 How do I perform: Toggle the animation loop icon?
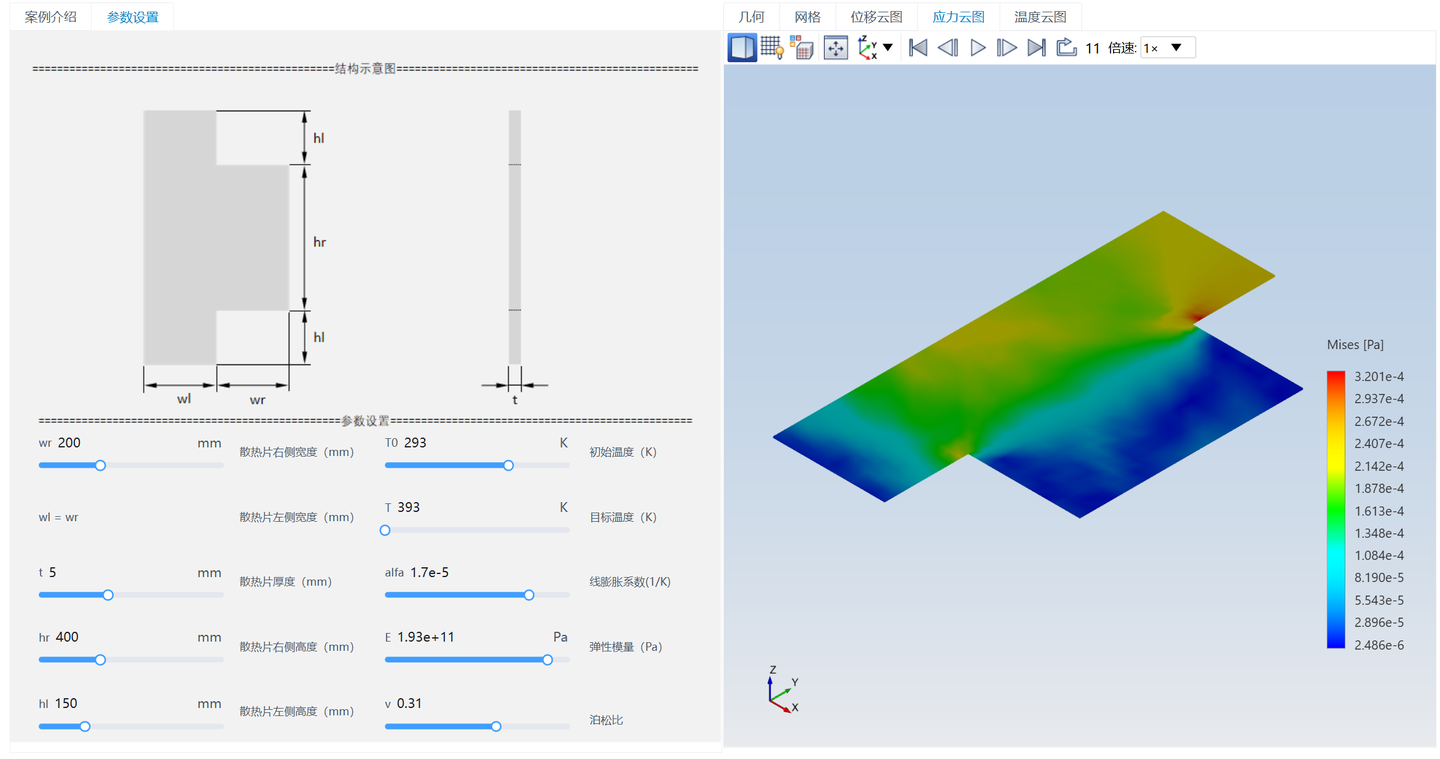click(x=1067, y=48)
